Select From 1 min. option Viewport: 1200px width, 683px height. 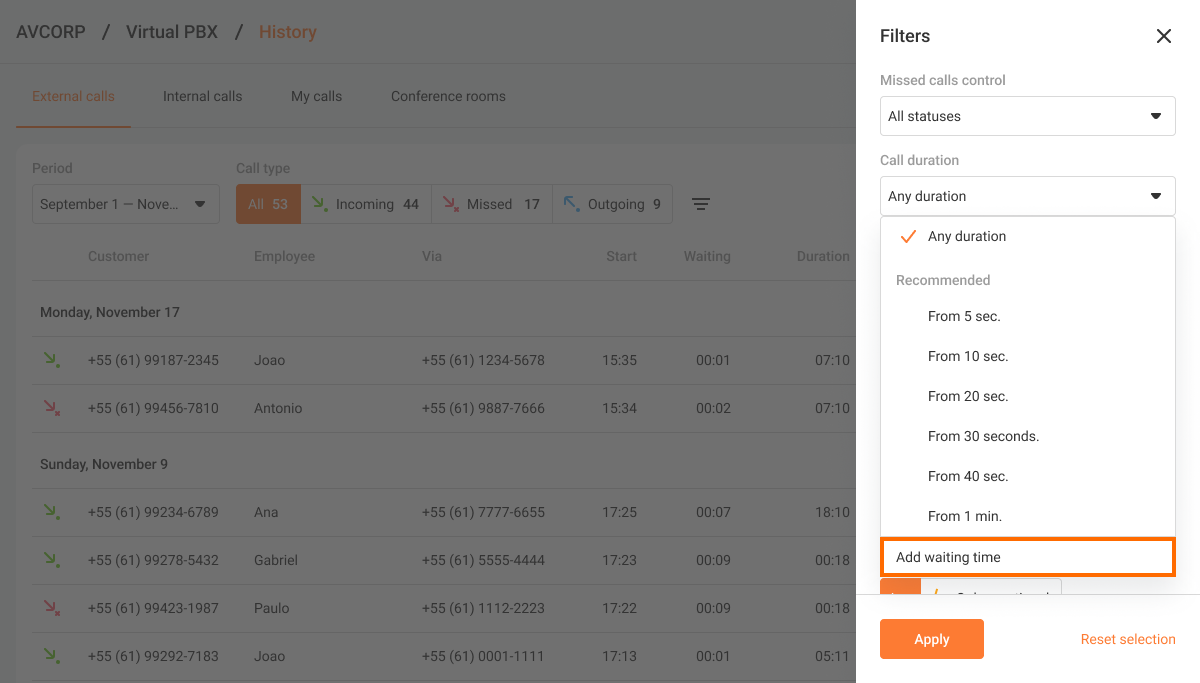coord(1028,516)
